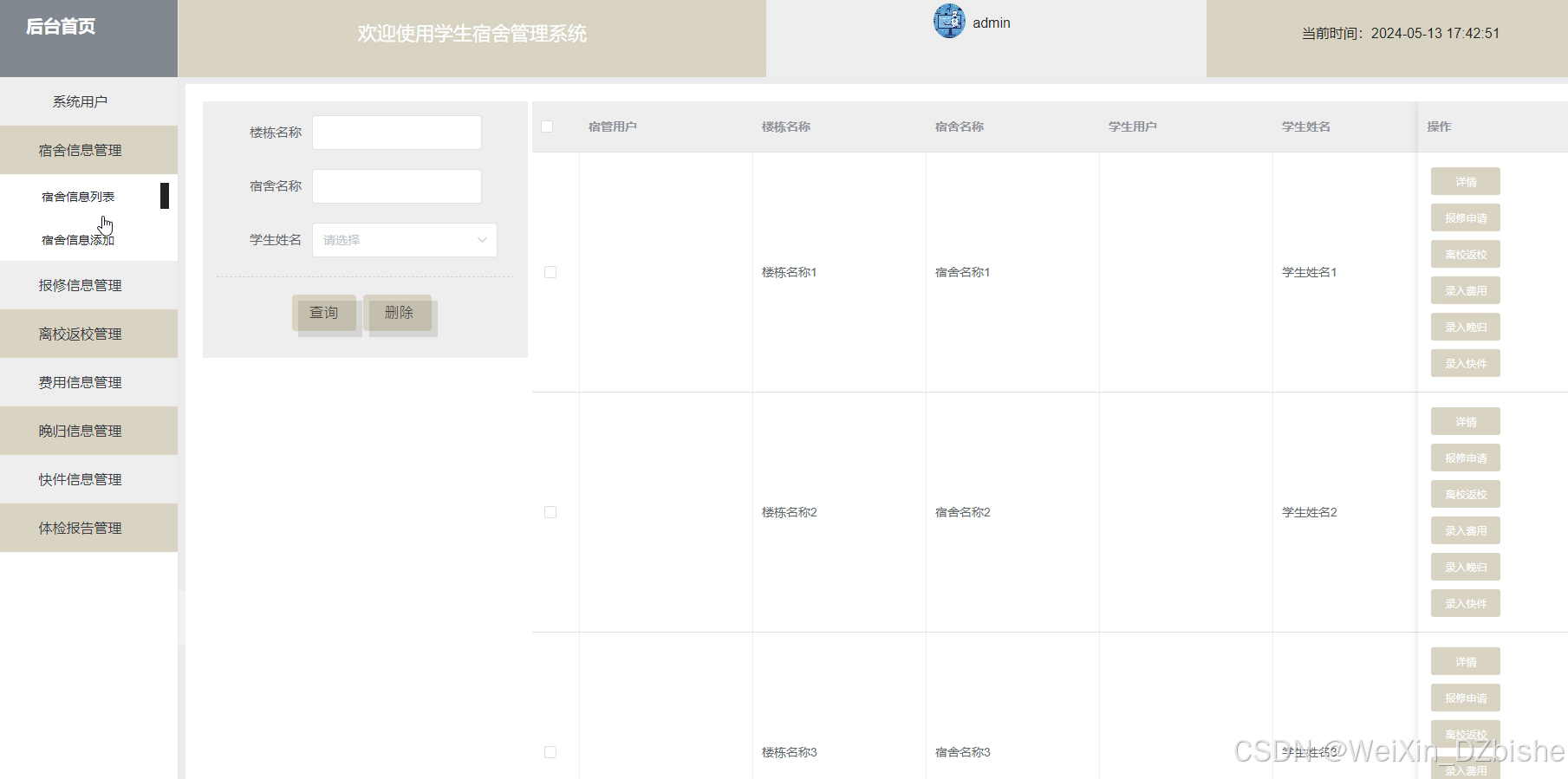
Task: Click 录入快件 for 学生姓名1 row
Action: (1466, 364)
